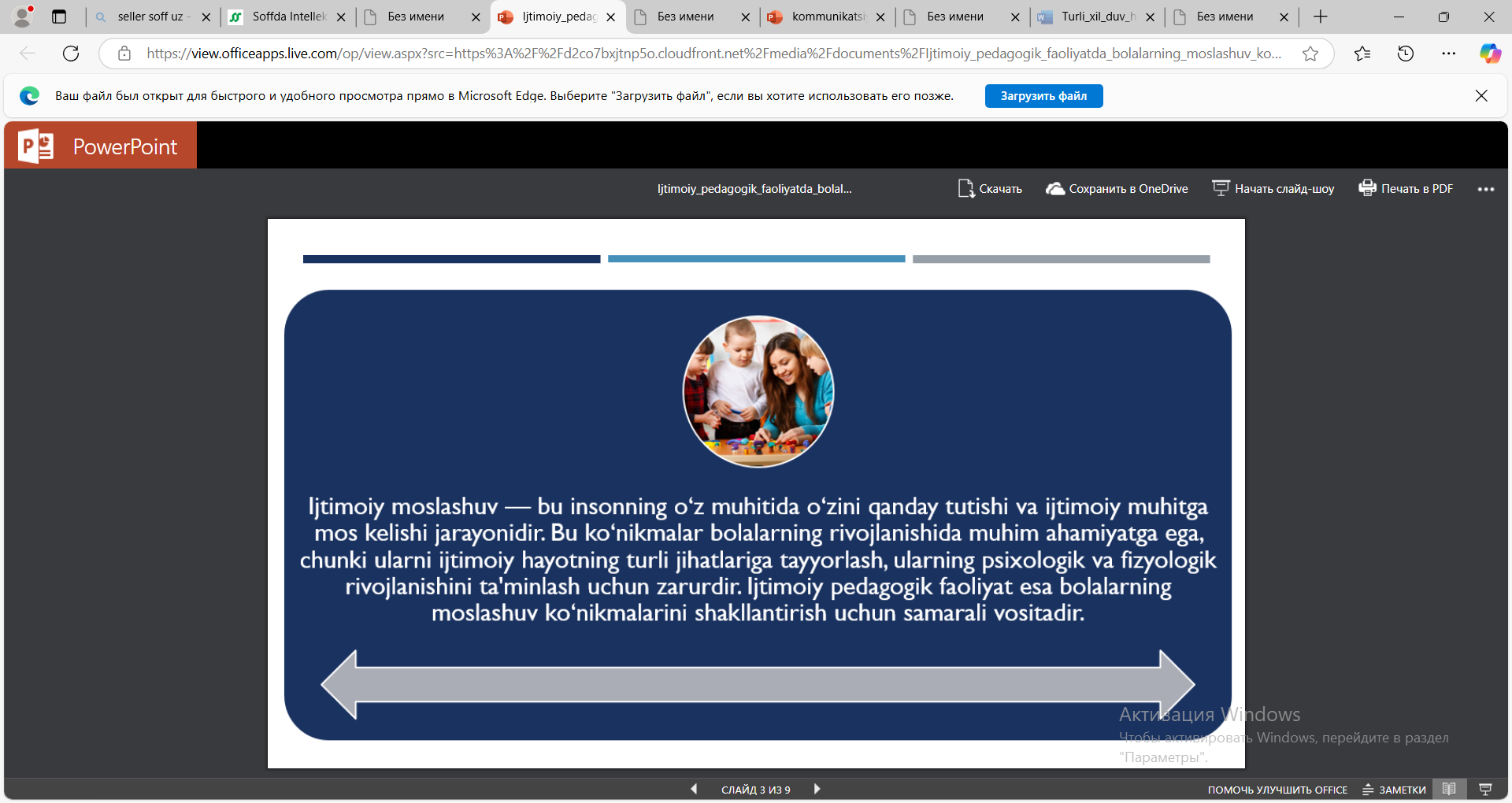Open the favorites list icon
The height and width of the screenshot is (803, 1512).
pos(1362,54)
